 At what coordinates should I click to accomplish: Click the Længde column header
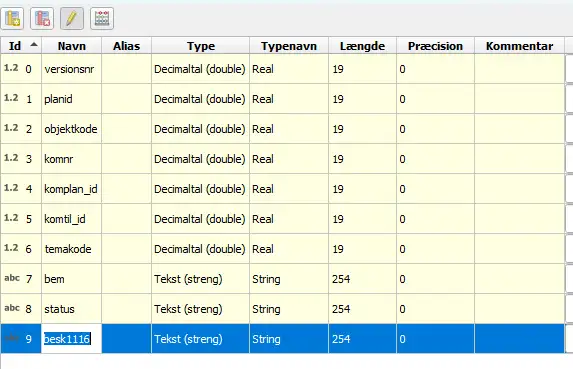point(362,46)
